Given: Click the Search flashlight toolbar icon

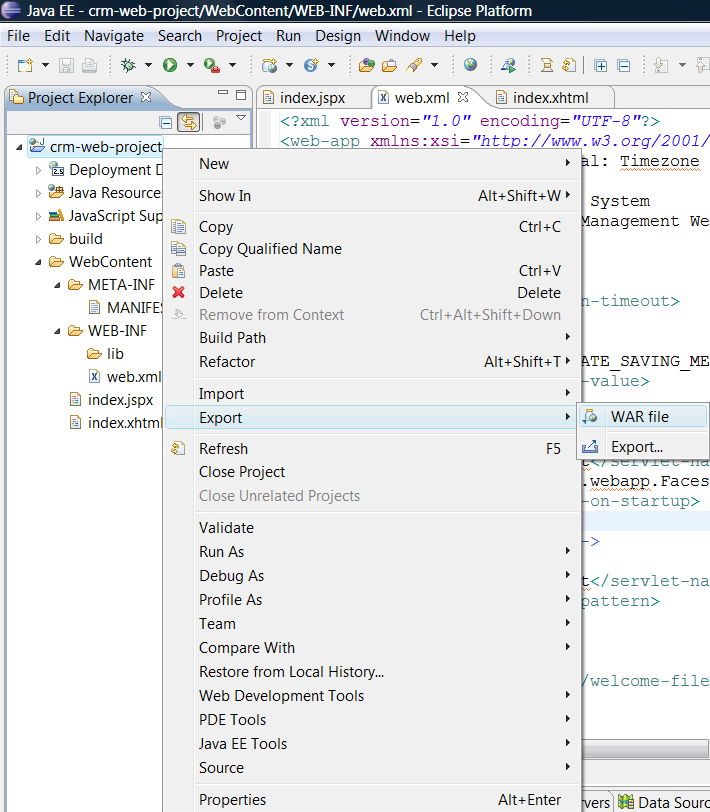Looking at the screenshot, I should point(414,65).
